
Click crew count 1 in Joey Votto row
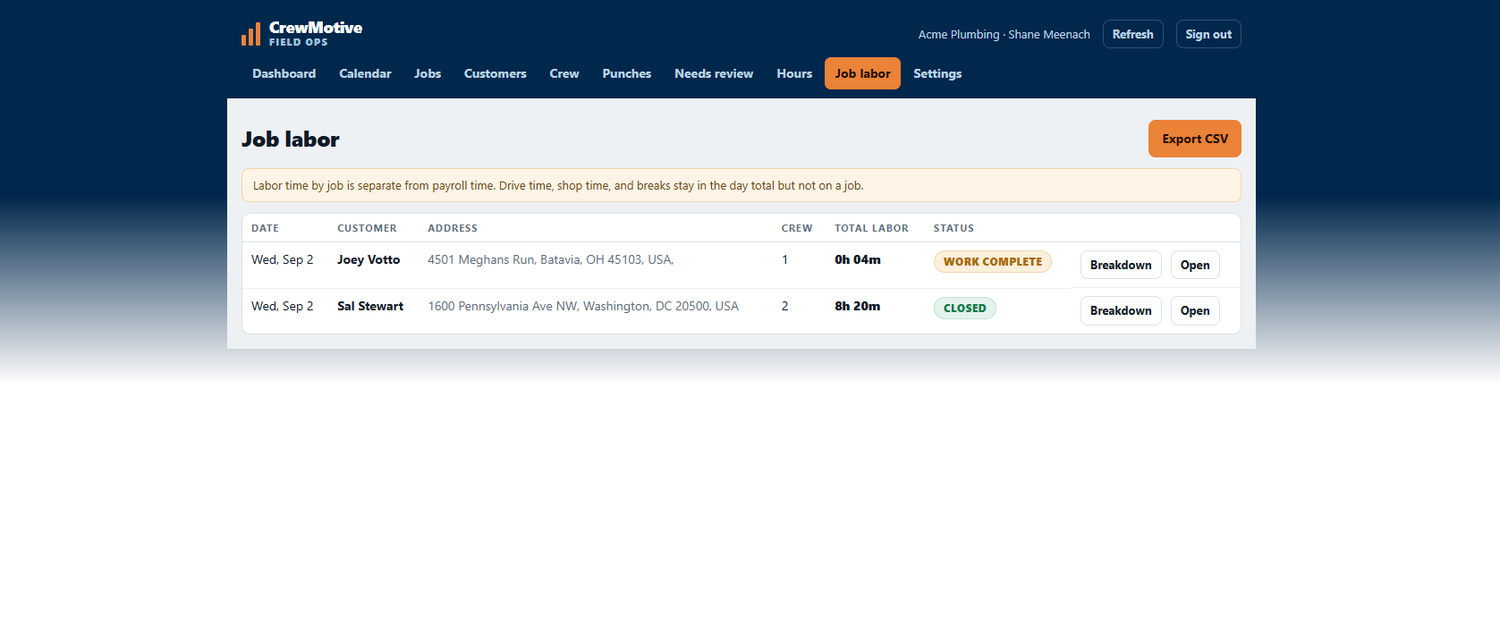click(785, 260)
